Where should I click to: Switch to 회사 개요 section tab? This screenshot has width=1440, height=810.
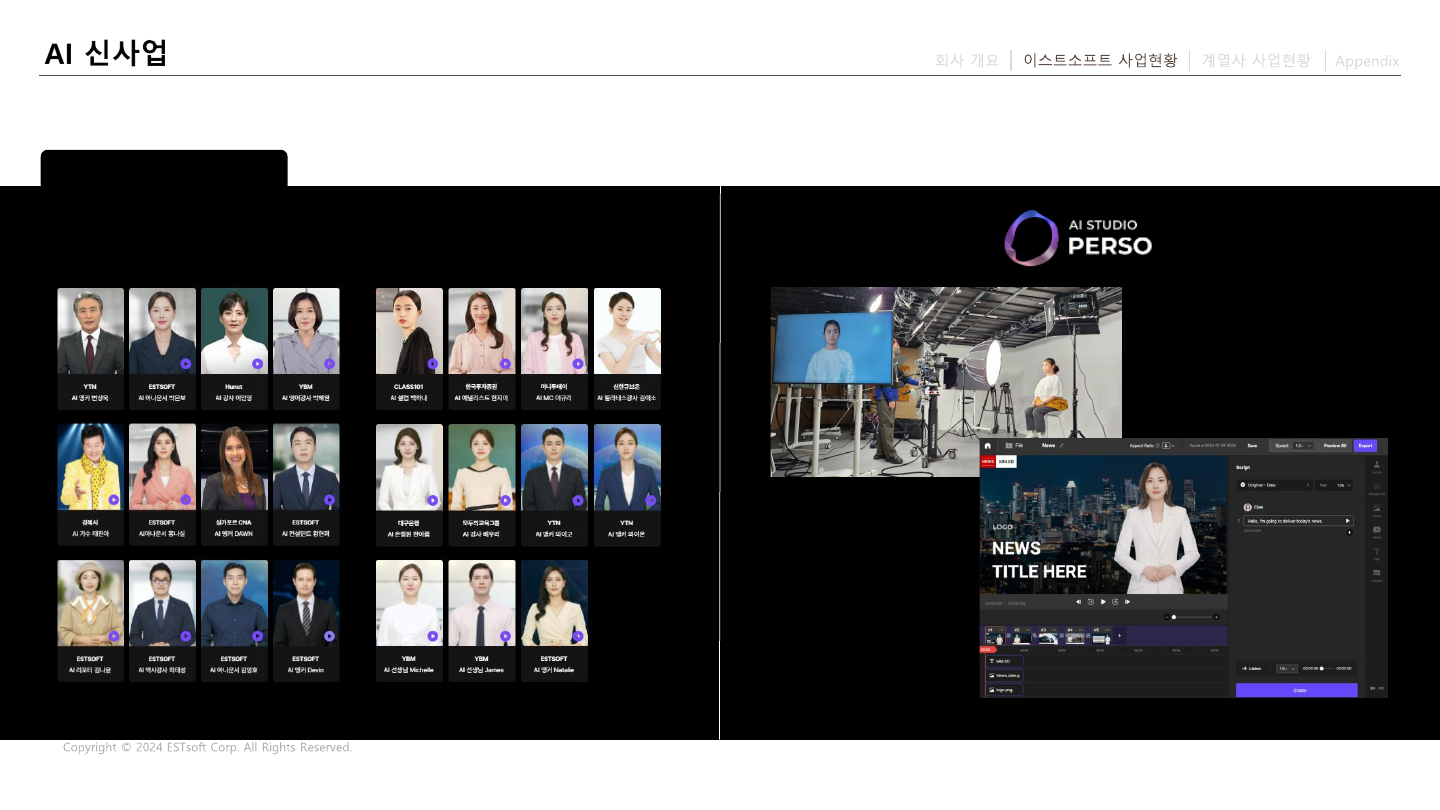click(967, 60)
